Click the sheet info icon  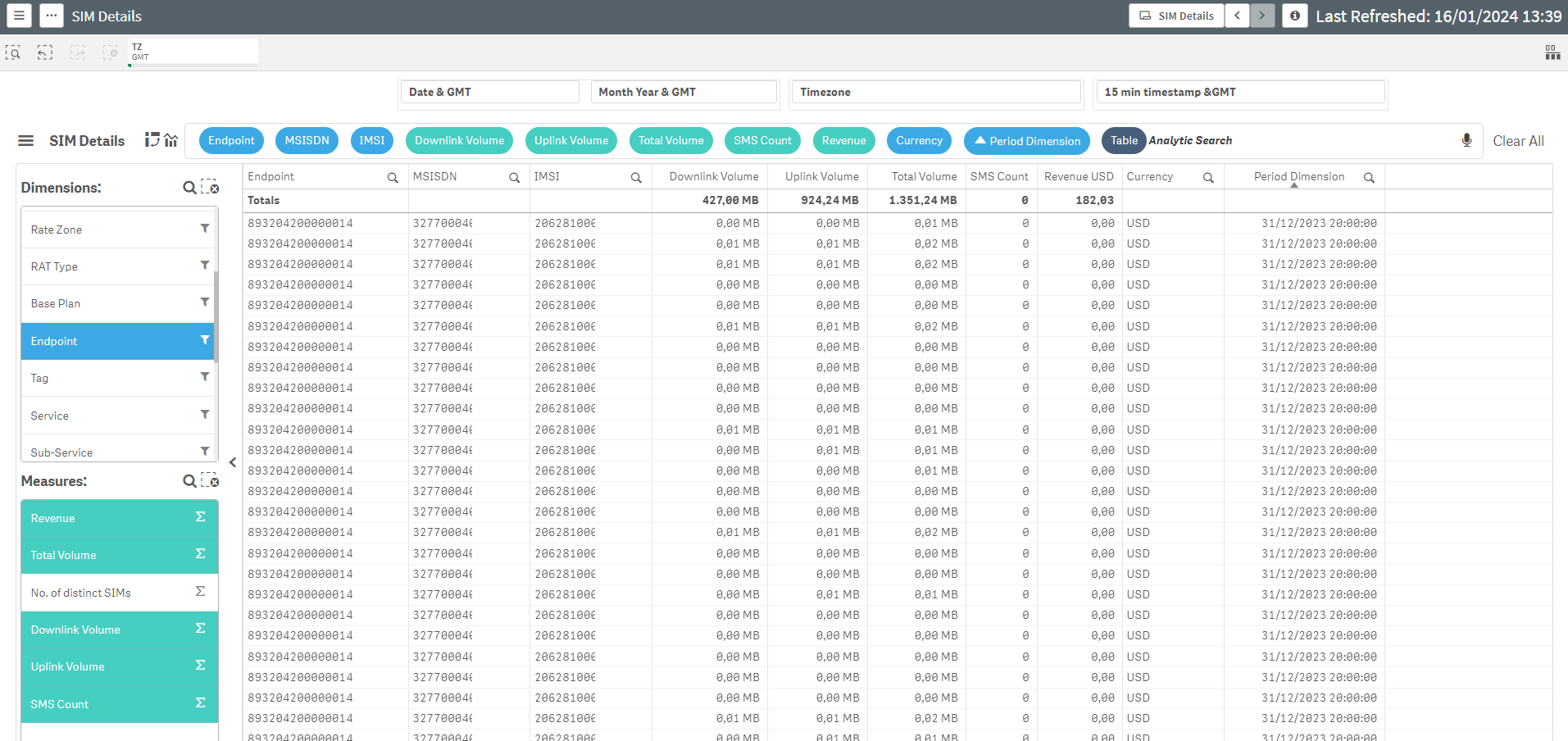(x=1294, y=16)
